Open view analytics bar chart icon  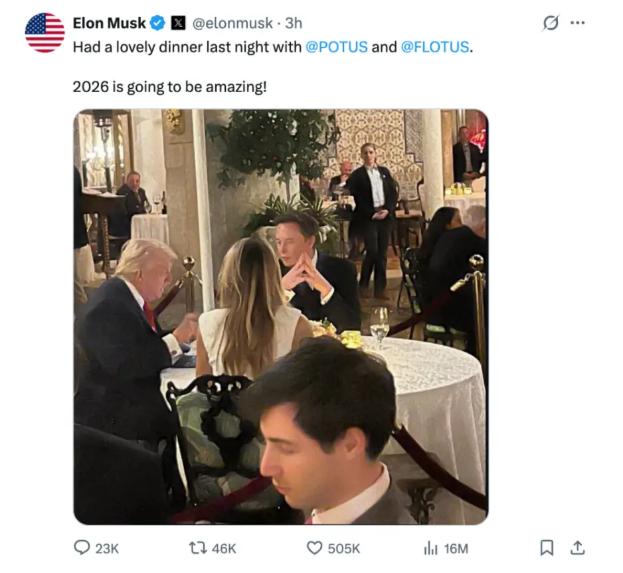tap(430, 548)
